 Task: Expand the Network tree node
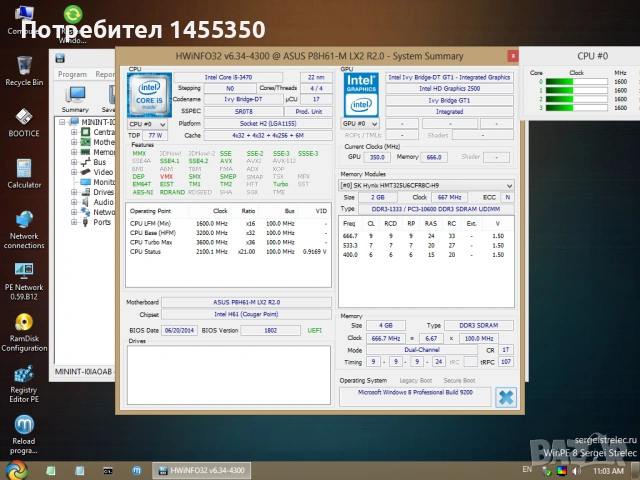(x=74, y=212)
